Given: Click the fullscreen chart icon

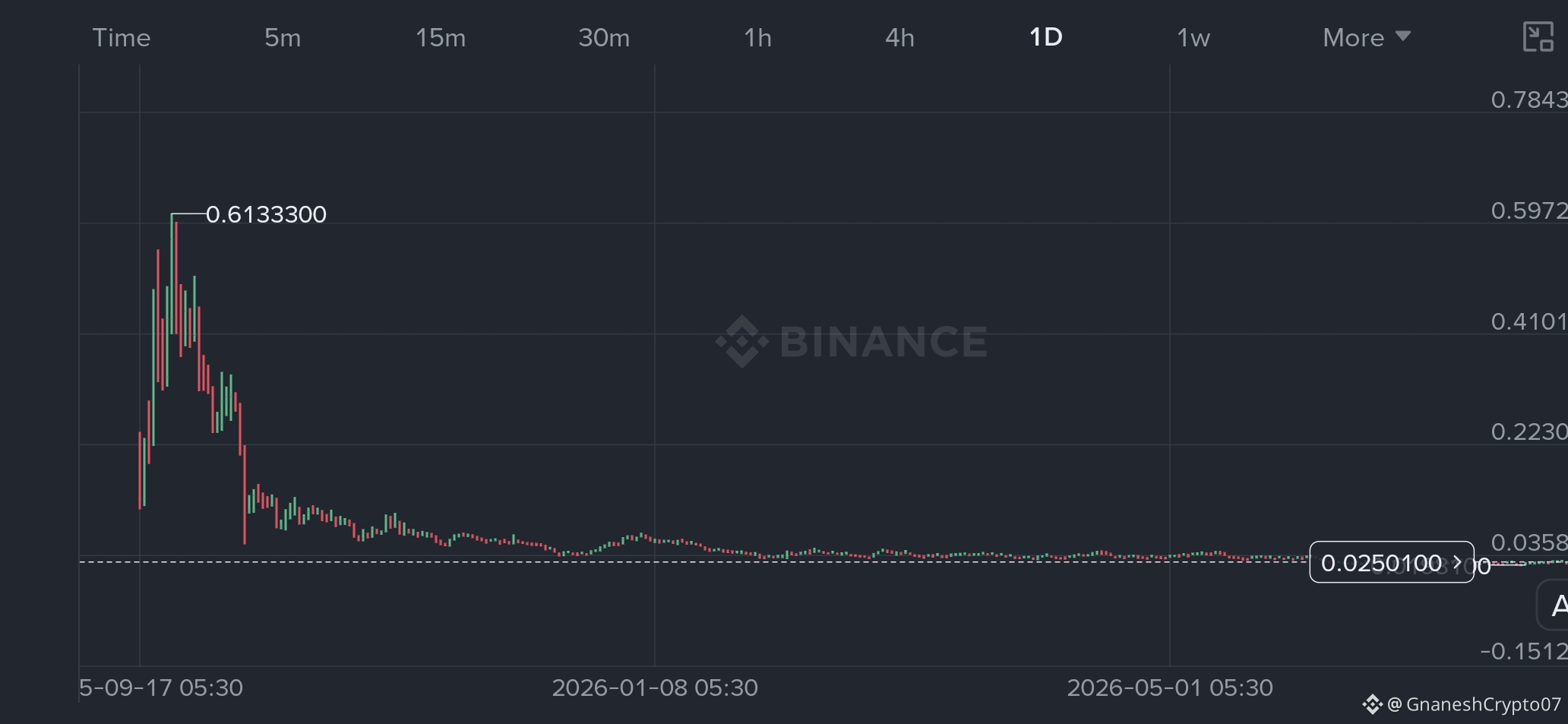Looking at the screenshot, I should pyautogui.click(x=1538, y=36).
